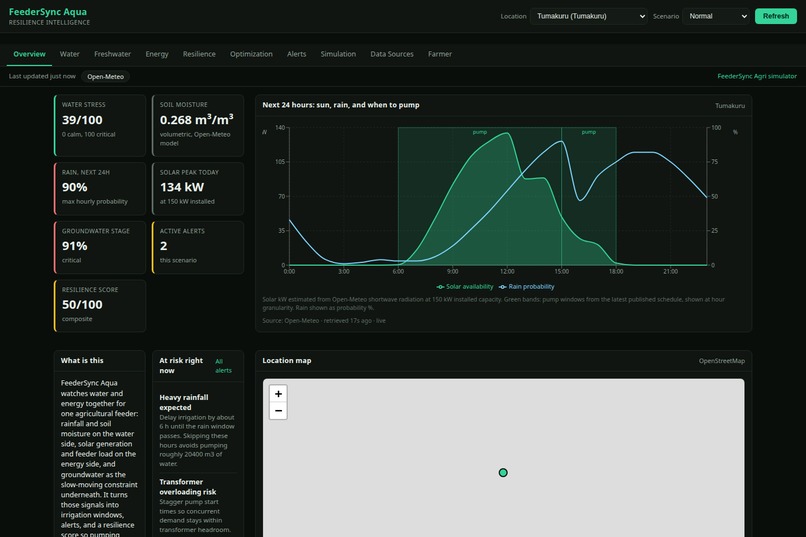Open the Scenario dropdown set to Normal
Screen dimensions: 806x537
pyautogui.click(x=716, y=16)
